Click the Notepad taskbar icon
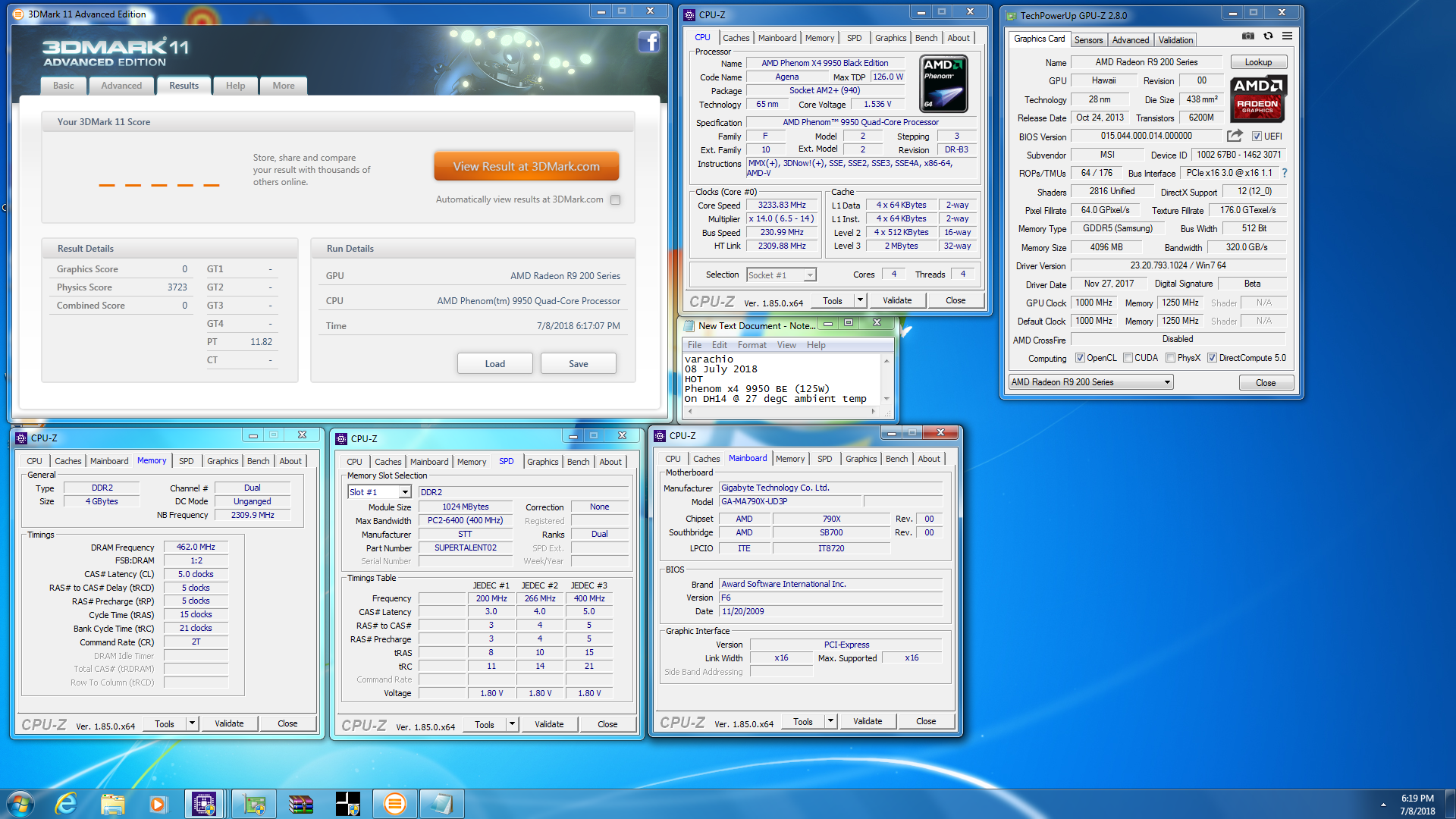The image size is (1456, 819). [442, 804]
